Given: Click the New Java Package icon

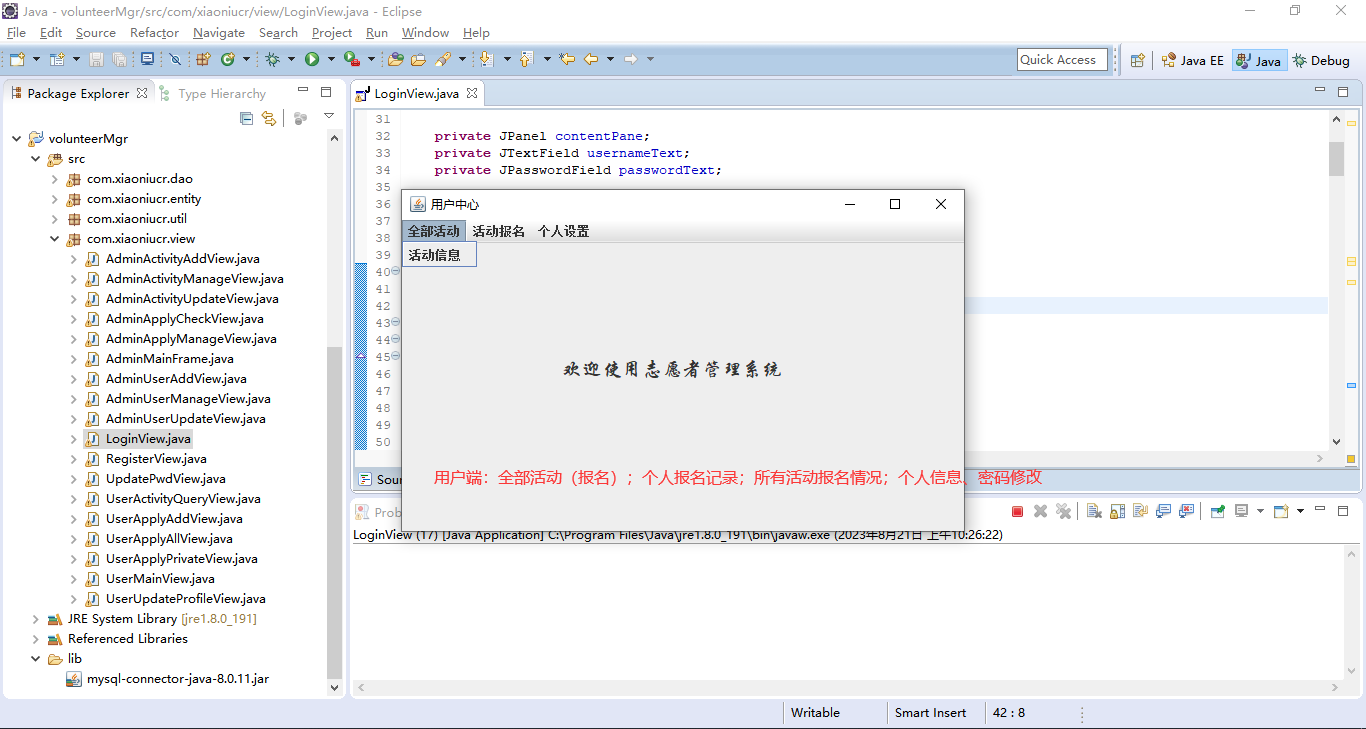Looking at the screenshot, I should tap(203, 59).
